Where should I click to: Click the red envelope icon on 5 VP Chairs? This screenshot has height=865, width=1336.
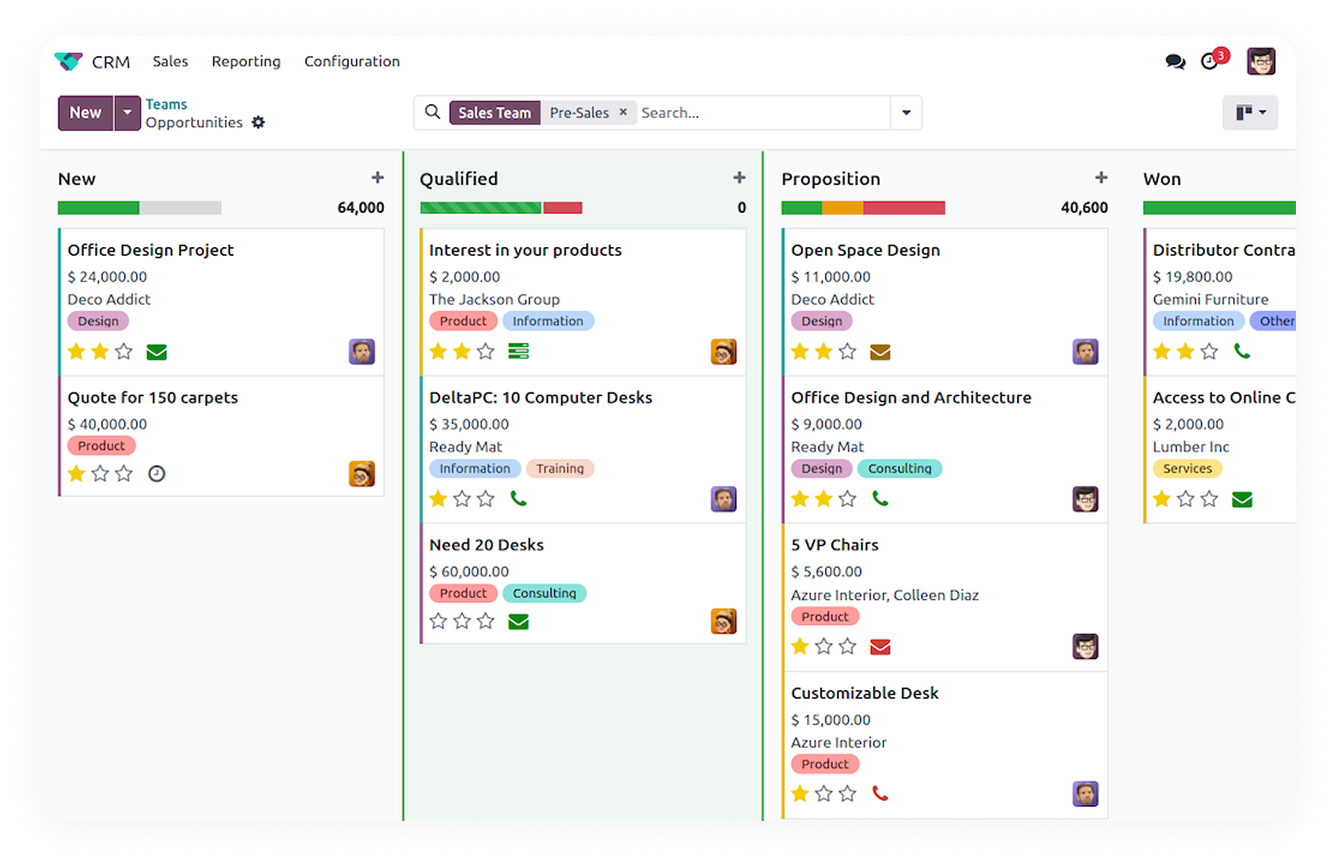(880, 647)
